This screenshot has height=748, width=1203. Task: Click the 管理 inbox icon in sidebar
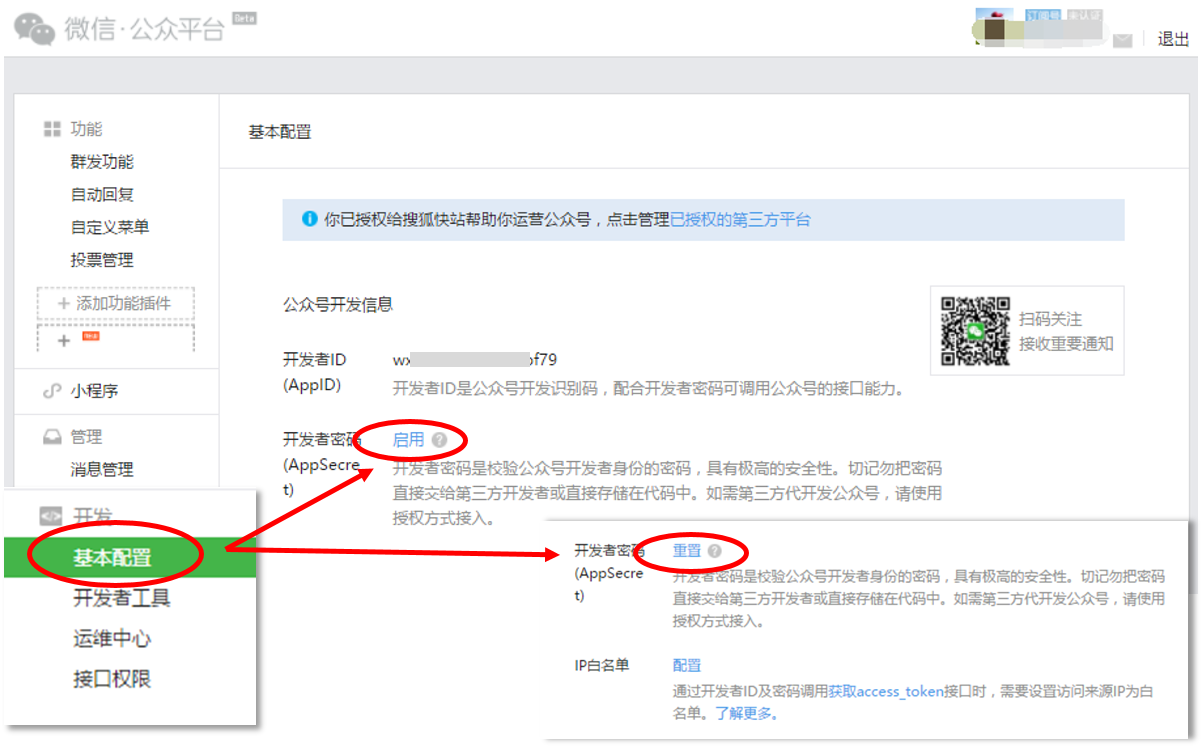[51, 437]
